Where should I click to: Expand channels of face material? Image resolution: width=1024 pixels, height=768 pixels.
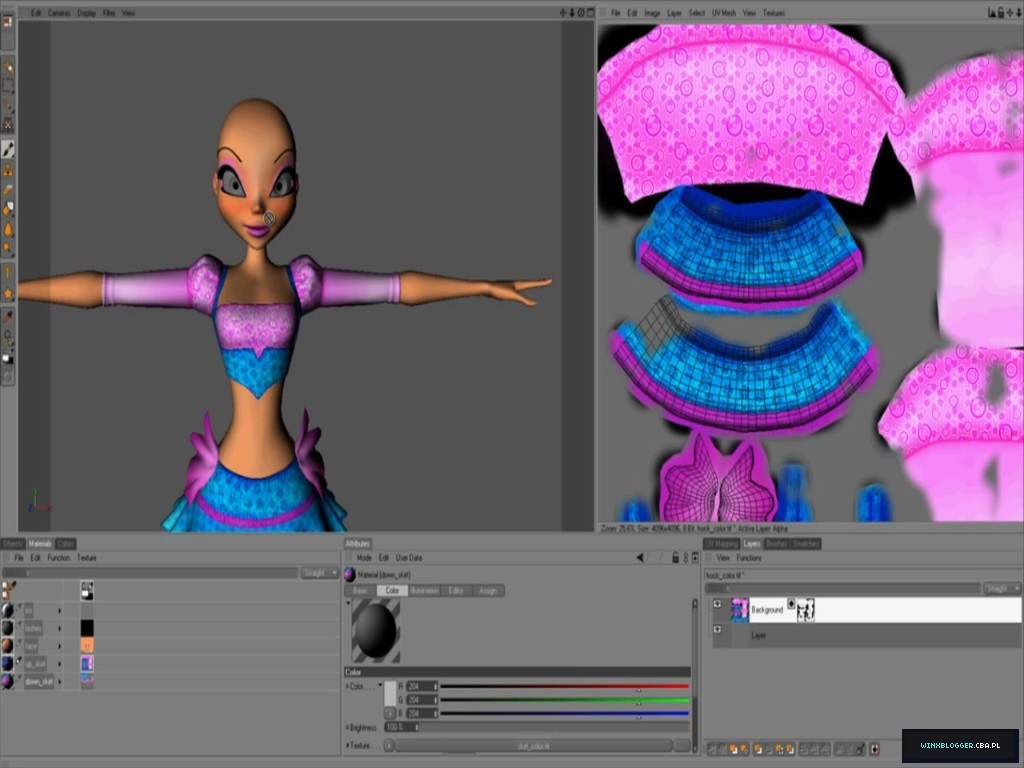(59, 646)
